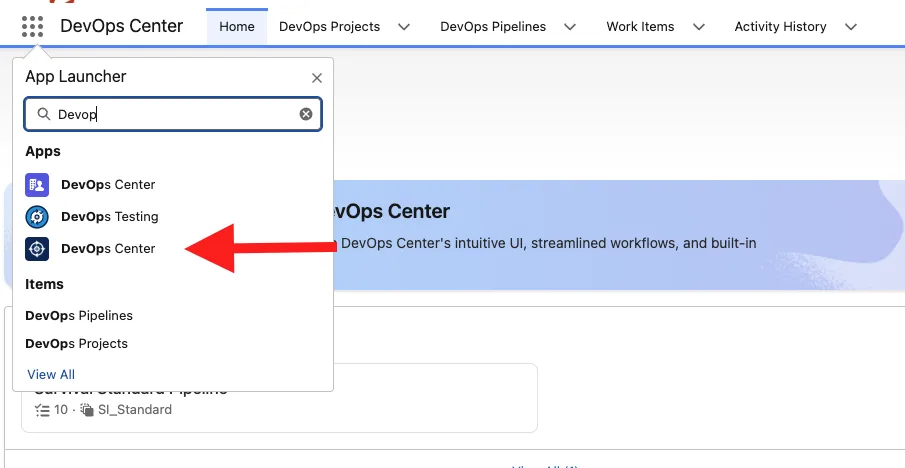The image size is (905, 468).
Task: Open DevOps Center app with dark target icon
Action: point(37,249)
